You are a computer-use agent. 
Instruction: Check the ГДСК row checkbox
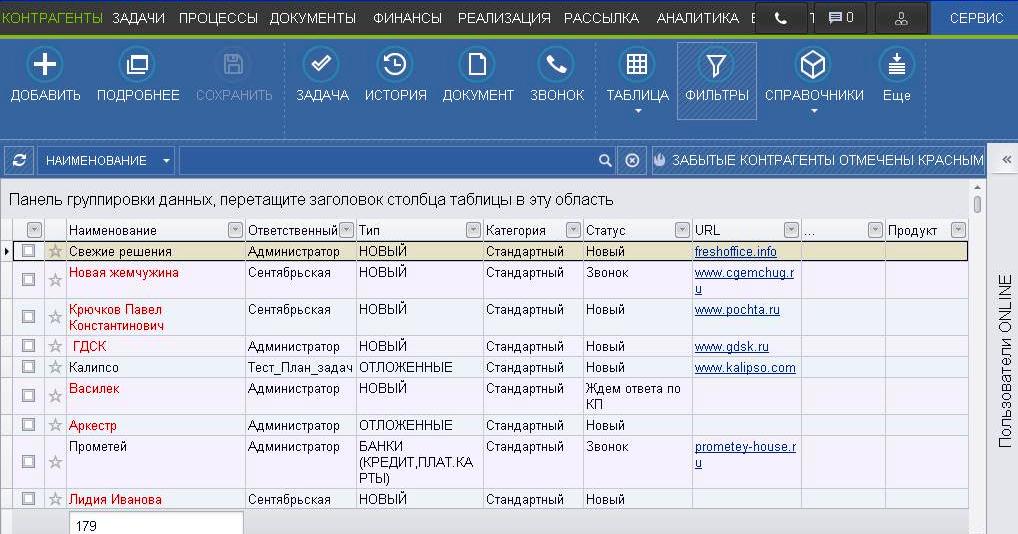coord(28,345)
